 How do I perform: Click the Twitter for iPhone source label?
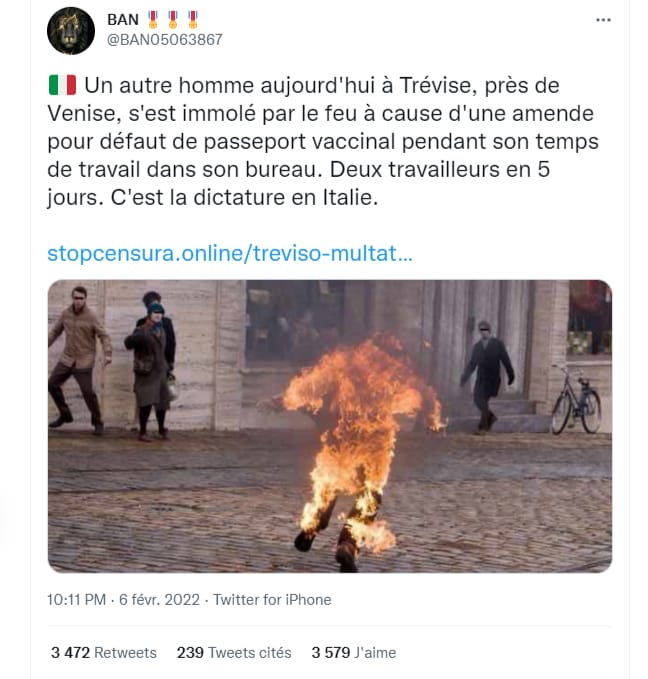[272, 600]
